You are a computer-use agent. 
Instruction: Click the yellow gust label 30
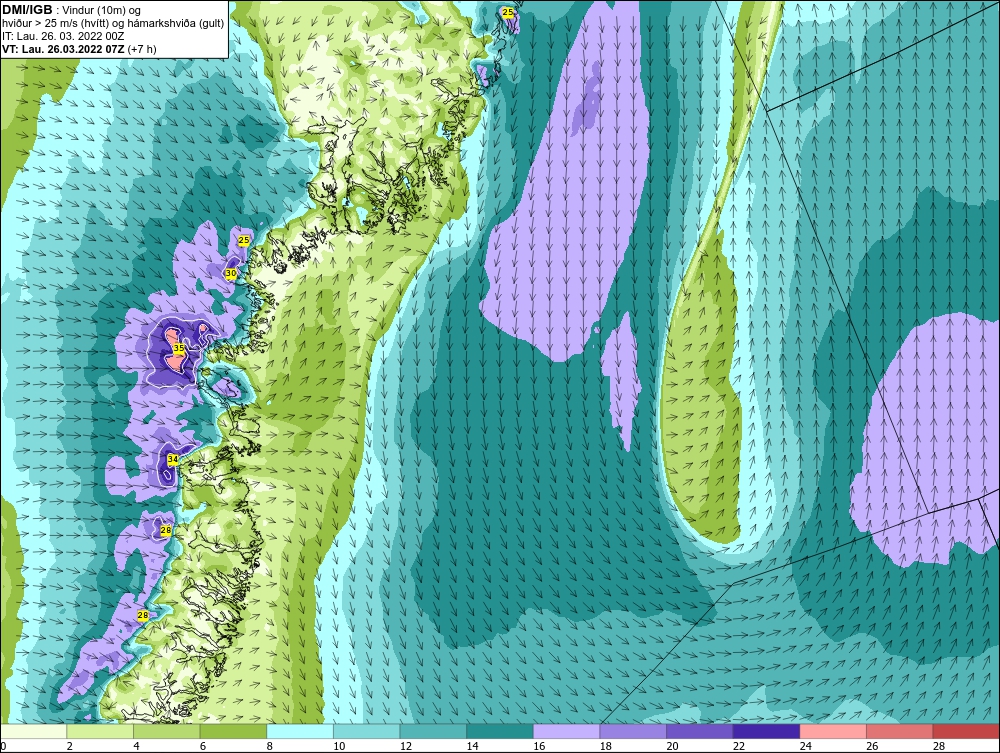point(231,273)
